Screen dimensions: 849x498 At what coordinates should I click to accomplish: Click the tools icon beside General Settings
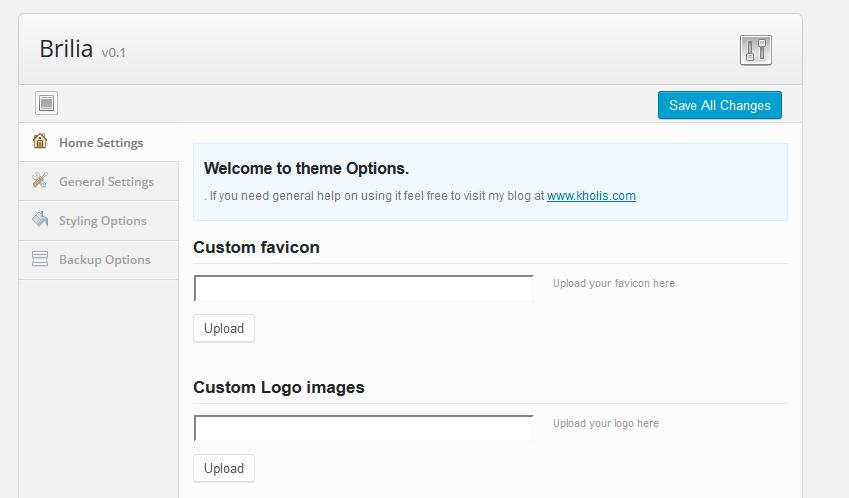tap(40, 181)
